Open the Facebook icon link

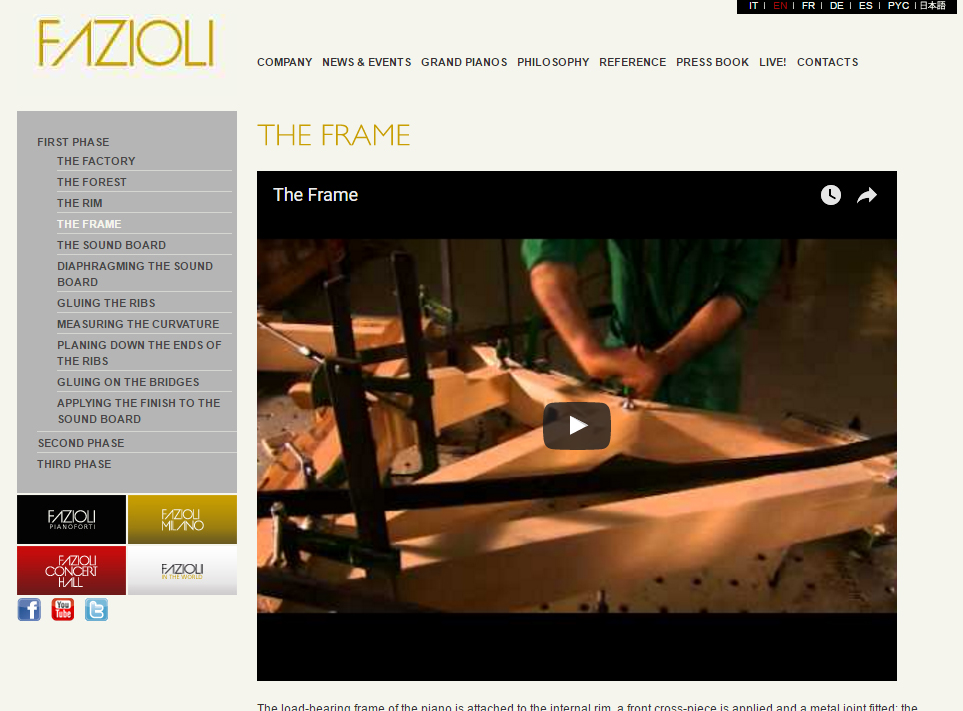point(29,610)
